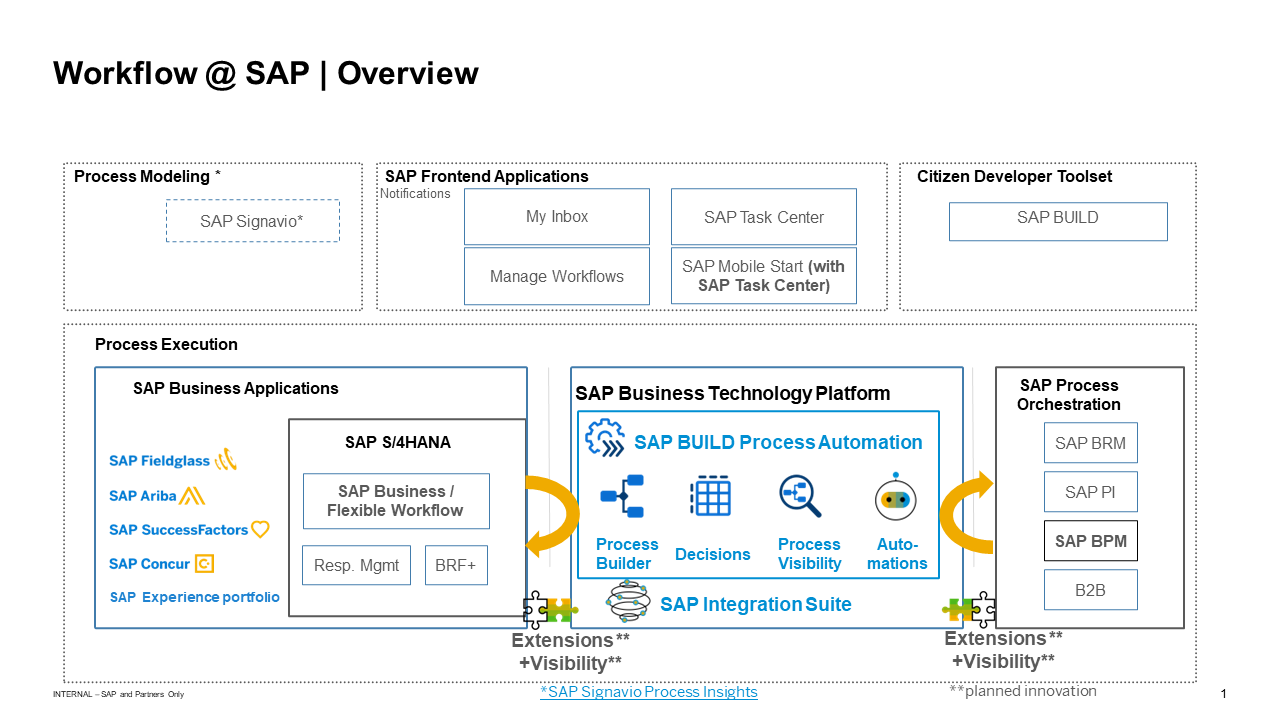The image size is (1280, 720).
Task: Click the Automations robot icon
Action: pyautogui.click(x=896, y=497)
